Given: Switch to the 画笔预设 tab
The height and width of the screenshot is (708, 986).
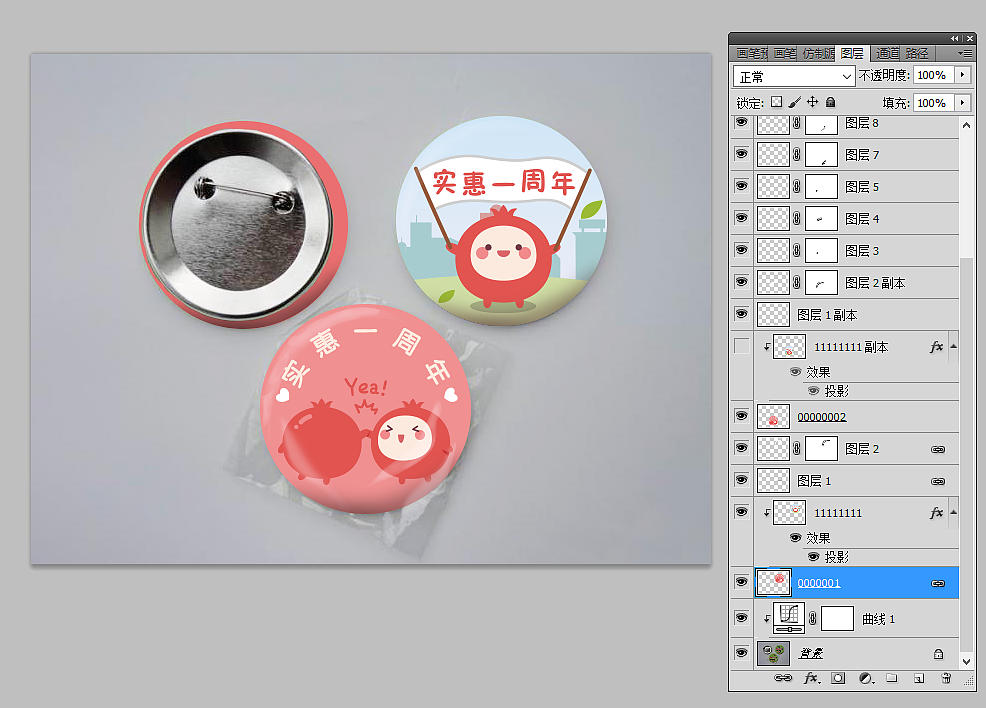Looking at the screenshot, I should click(751, 53).
